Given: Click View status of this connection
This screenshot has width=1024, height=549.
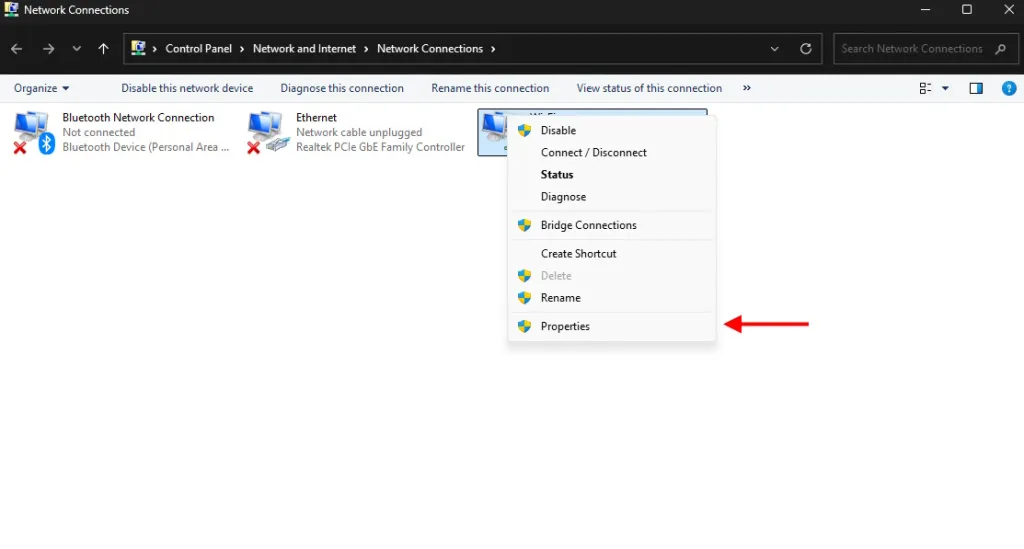Looking at the screenshot, I should (649, 88).
